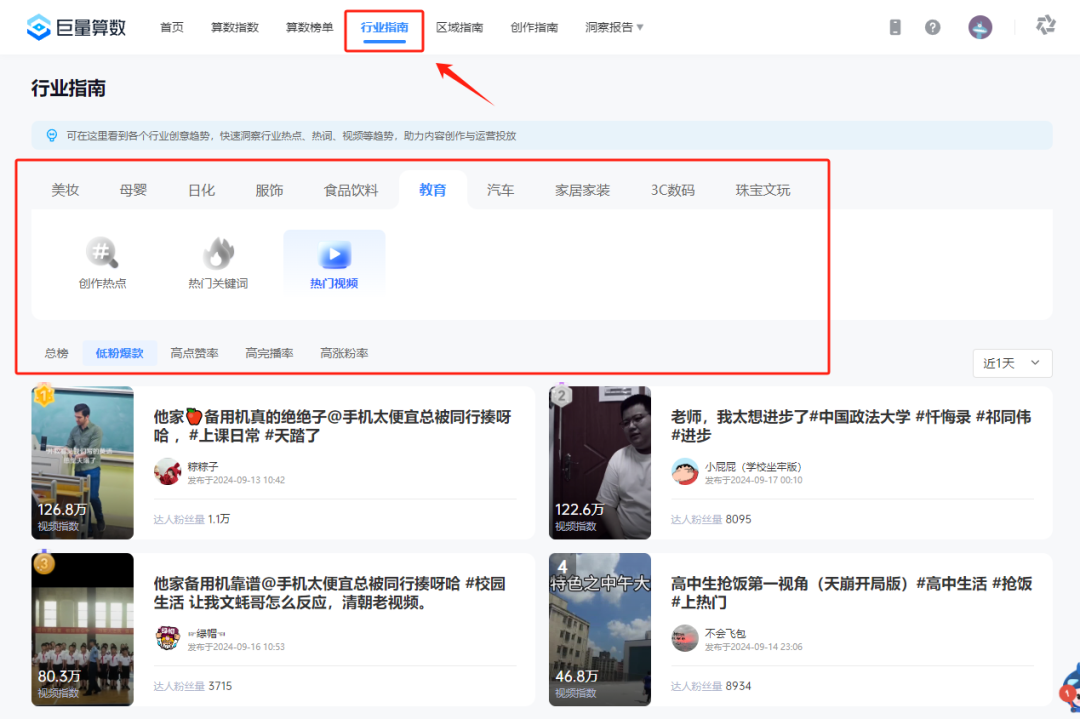Expand the time filter chevron arrow

pos(1037,364)
